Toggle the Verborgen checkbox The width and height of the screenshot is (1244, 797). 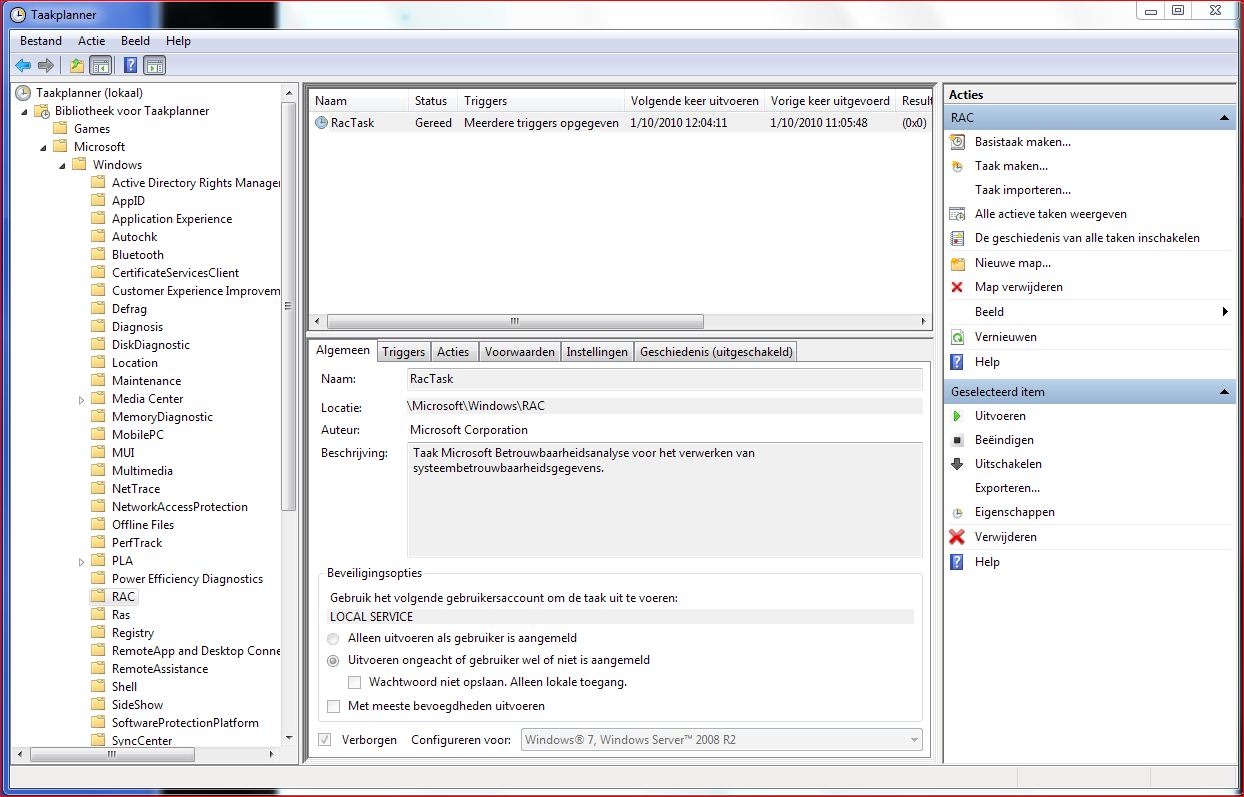[324, 740]
